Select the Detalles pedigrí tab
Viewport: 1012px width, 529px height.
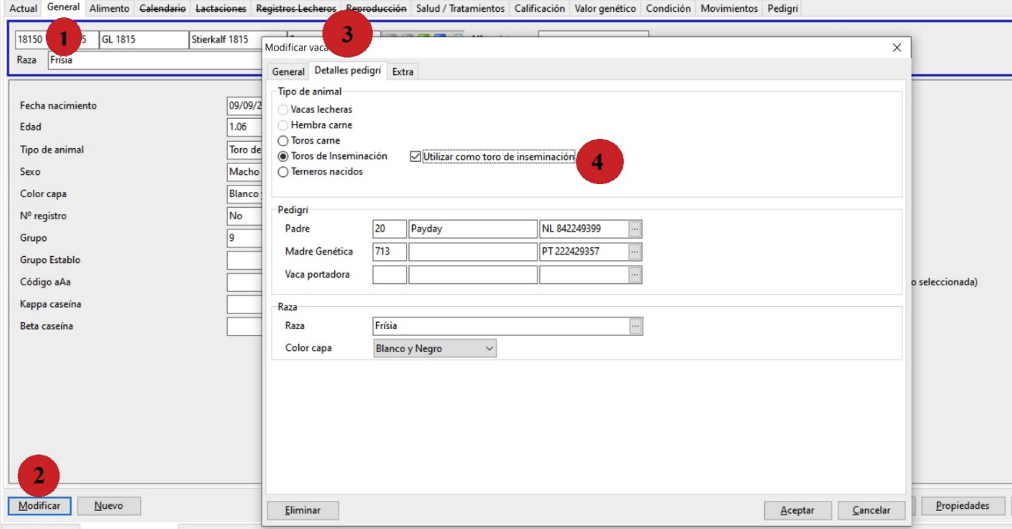(347, 70)
